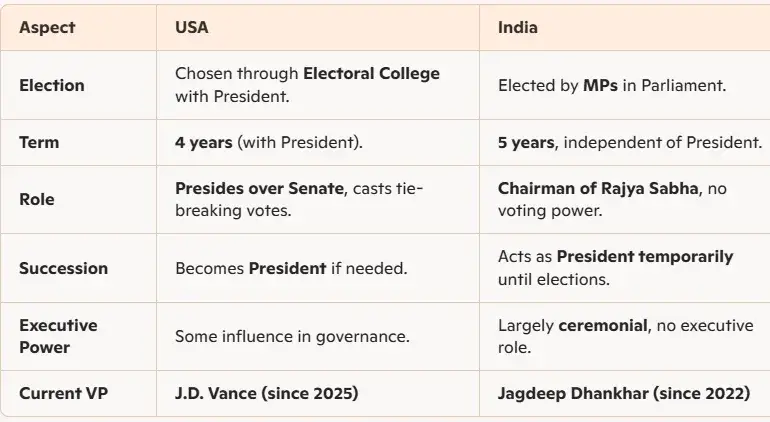Click the USA column header

click(192, 28)
